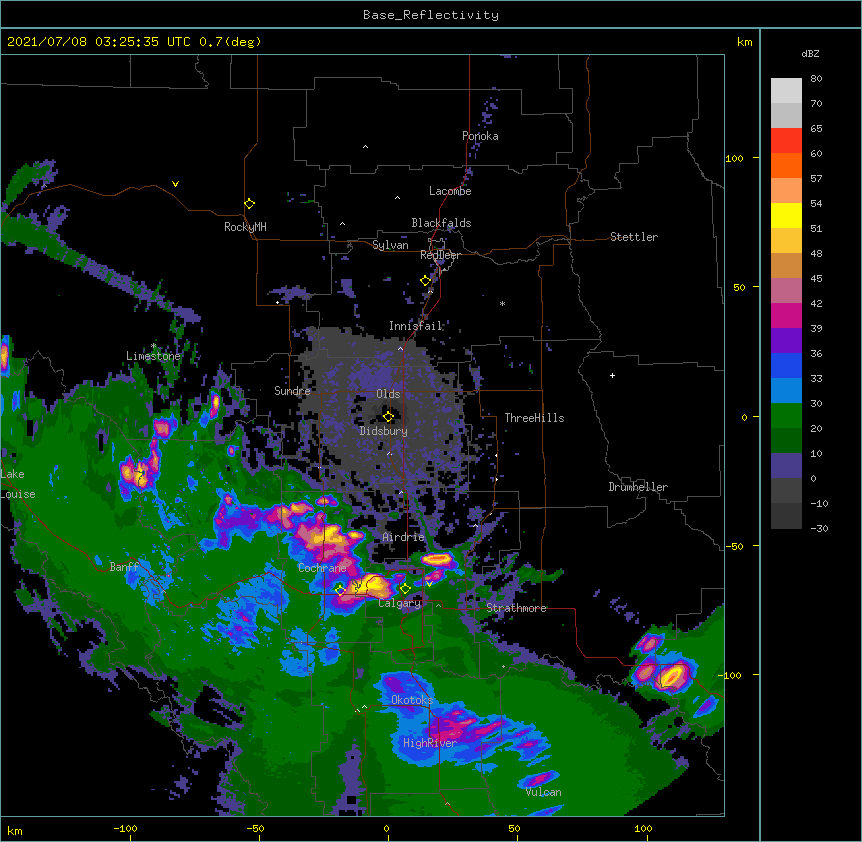
Task: Click the Blackfalds city label
Action: click(x=441, y=223)
